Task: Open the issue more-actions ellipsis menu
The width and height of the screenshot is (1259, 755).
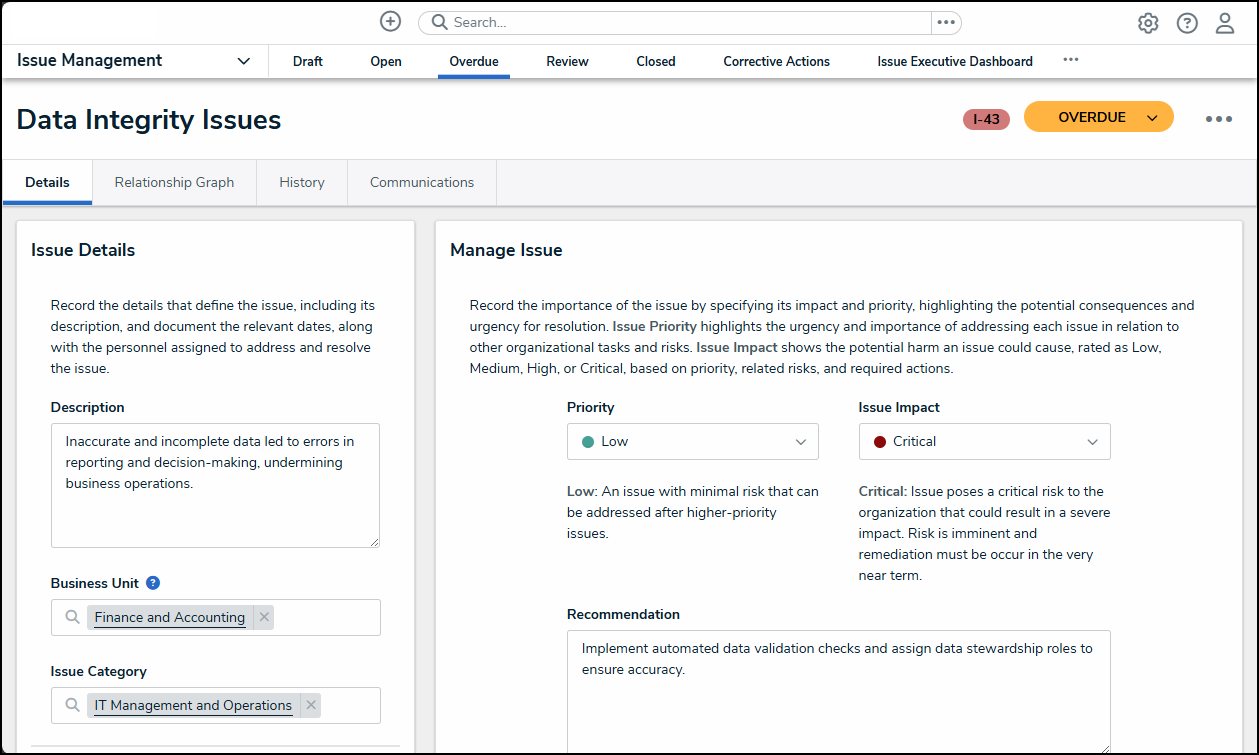Action: point(1218,119)
